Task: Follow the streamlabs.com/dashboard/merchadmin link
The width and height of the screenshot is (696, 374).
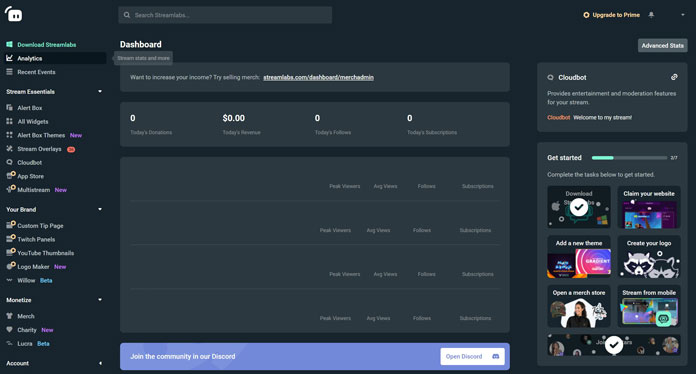Action: point(318,77)
